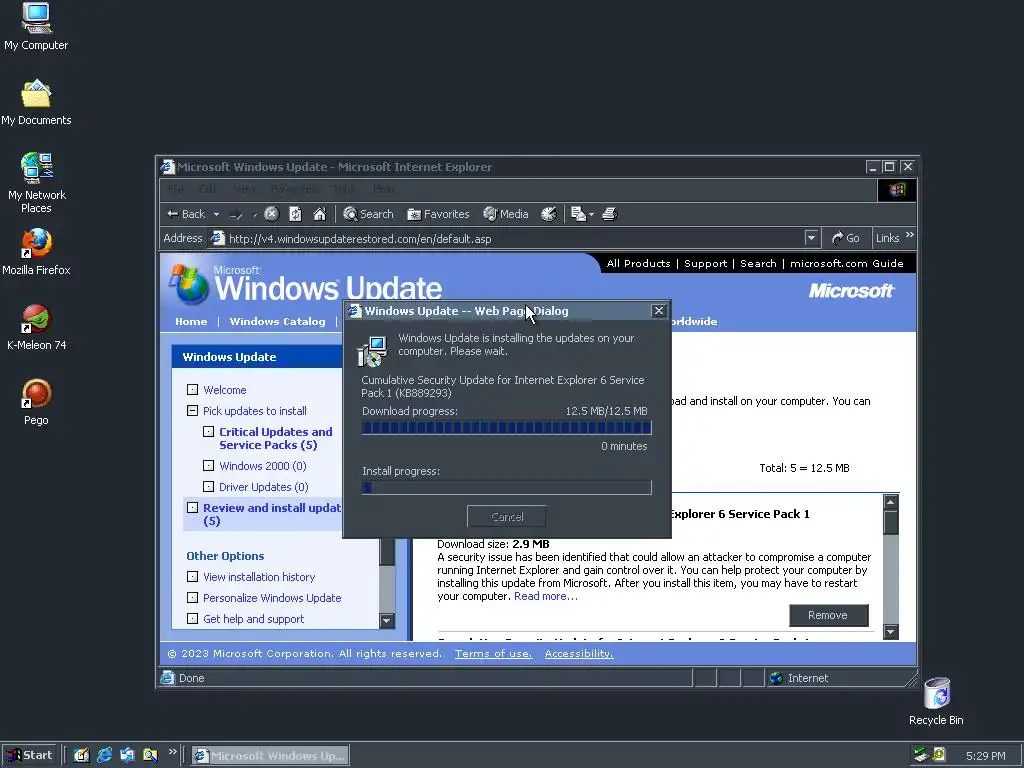Click the All Products link
The width and height of the screenshot is (1024, 768).
(x=638, y=263)
